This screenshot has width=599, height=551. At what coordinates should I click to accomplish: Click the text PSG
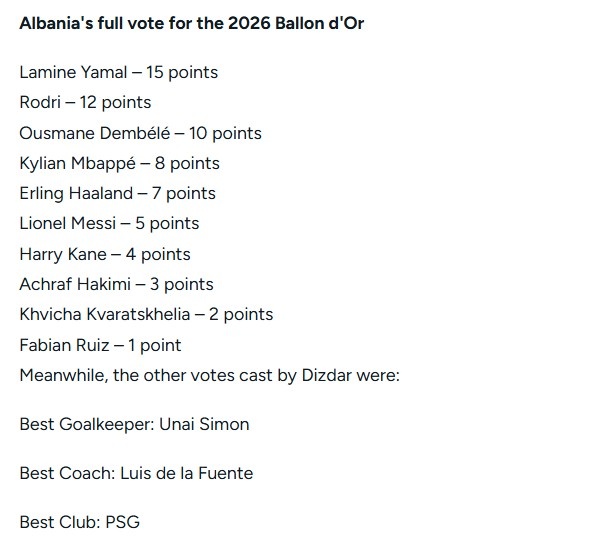pos(123,522)
